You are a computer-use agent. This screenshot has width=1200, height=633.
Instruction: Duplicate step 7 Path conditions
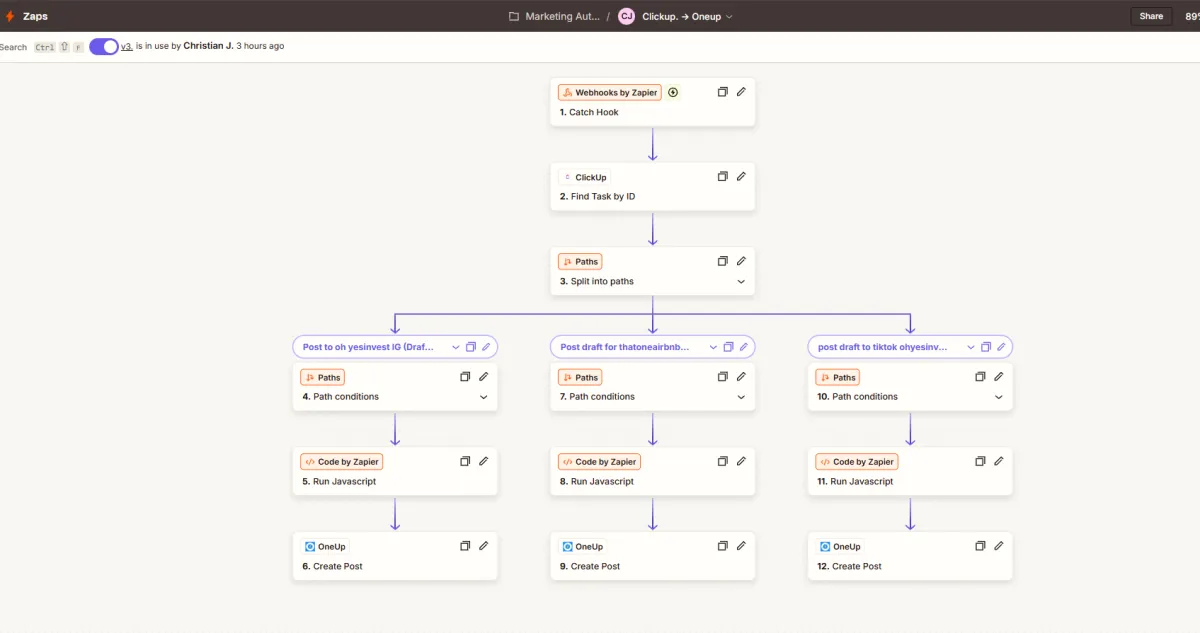point(723,377)
